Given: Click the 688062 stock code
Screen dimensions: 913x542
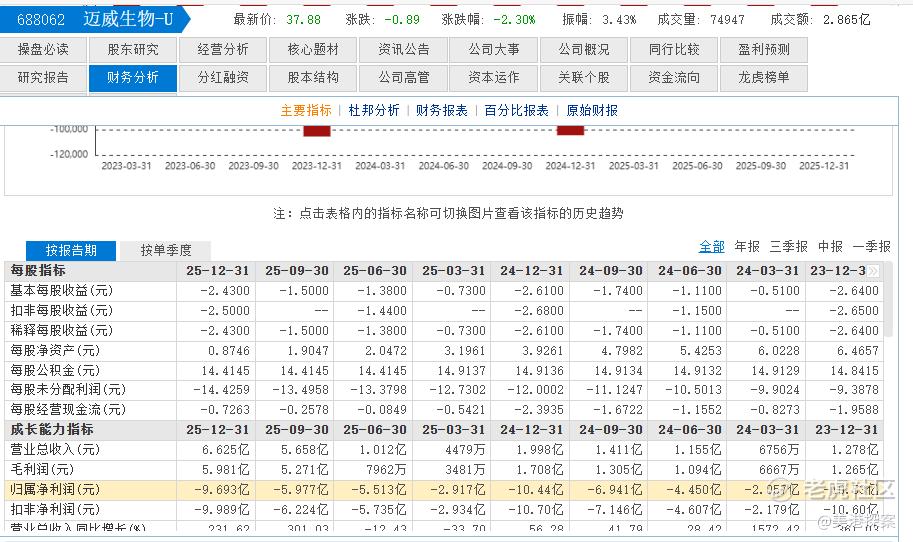Looking at the screenshot, I should coord(41,20).
